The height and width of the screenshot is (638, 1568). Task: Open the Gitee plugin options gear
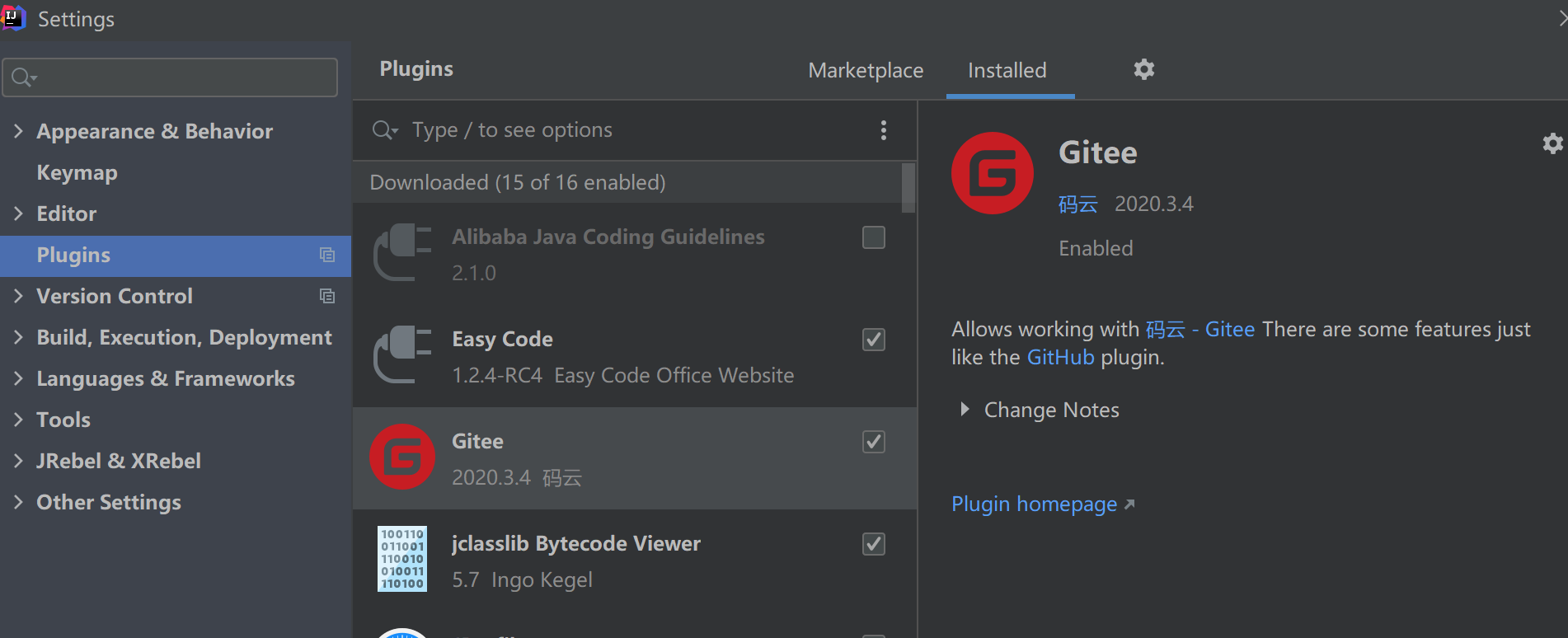pos(1553,144)
